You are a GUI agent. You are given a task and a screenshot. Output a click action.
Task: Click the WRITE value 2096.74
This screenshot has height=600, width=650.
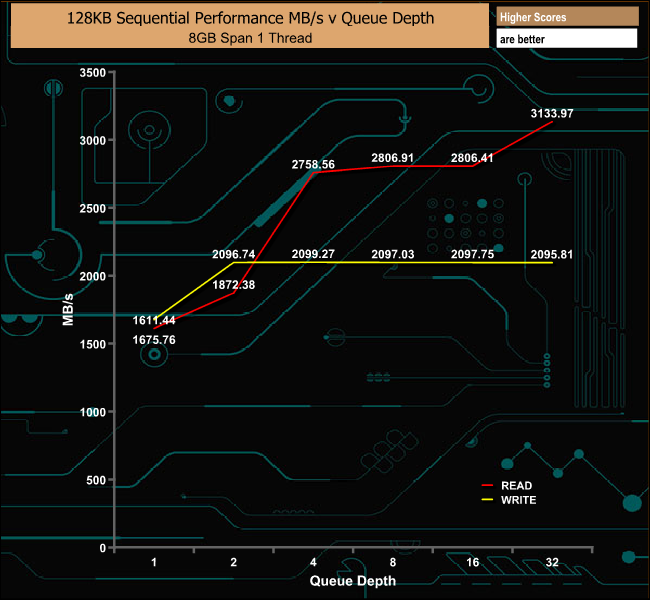click(x=233, y=254)
